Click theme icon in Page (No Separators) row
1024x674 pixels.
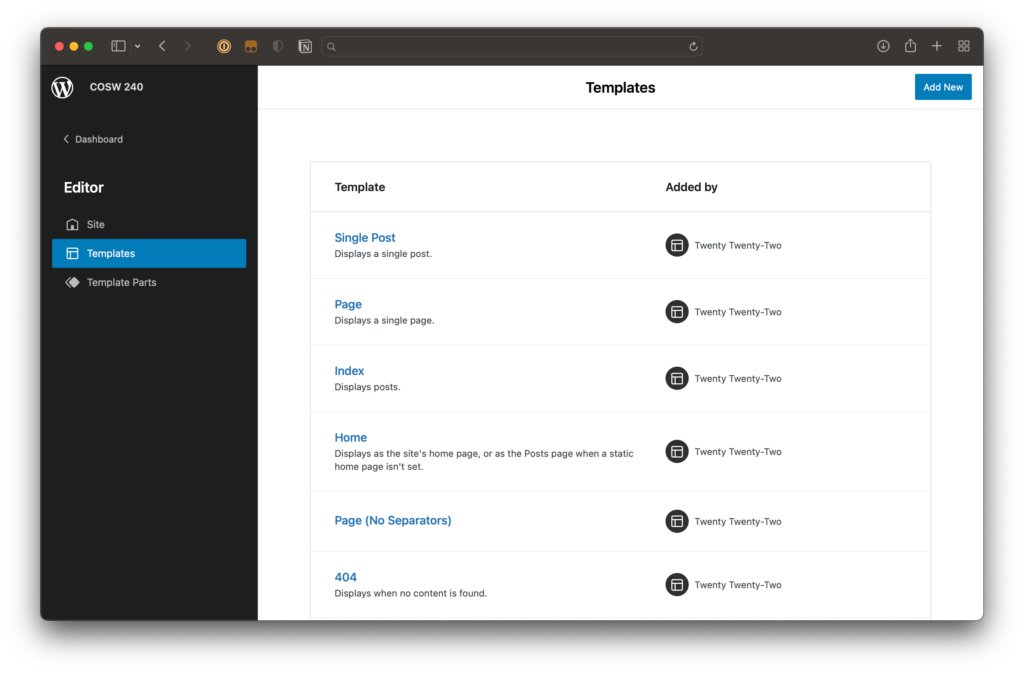677,521
